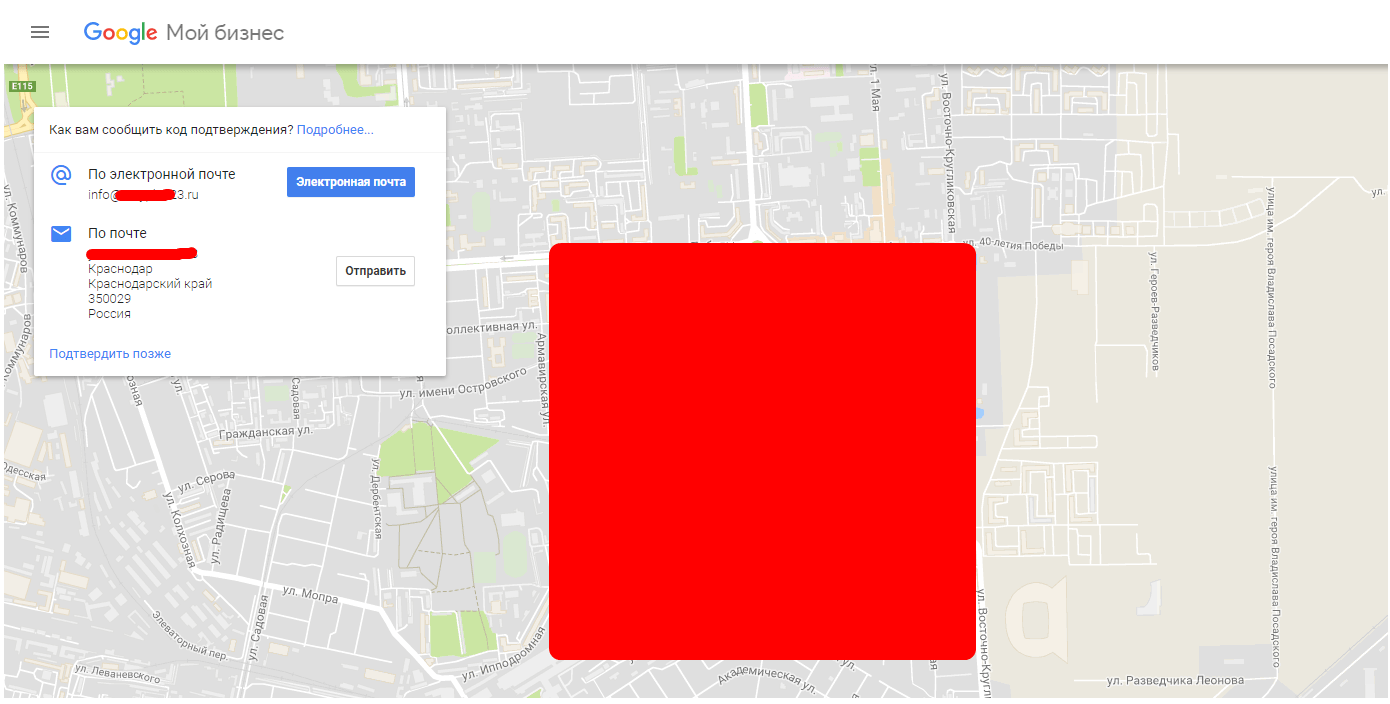
Task: Click the Мой бизнес header title
Action: tap(225, 33)
